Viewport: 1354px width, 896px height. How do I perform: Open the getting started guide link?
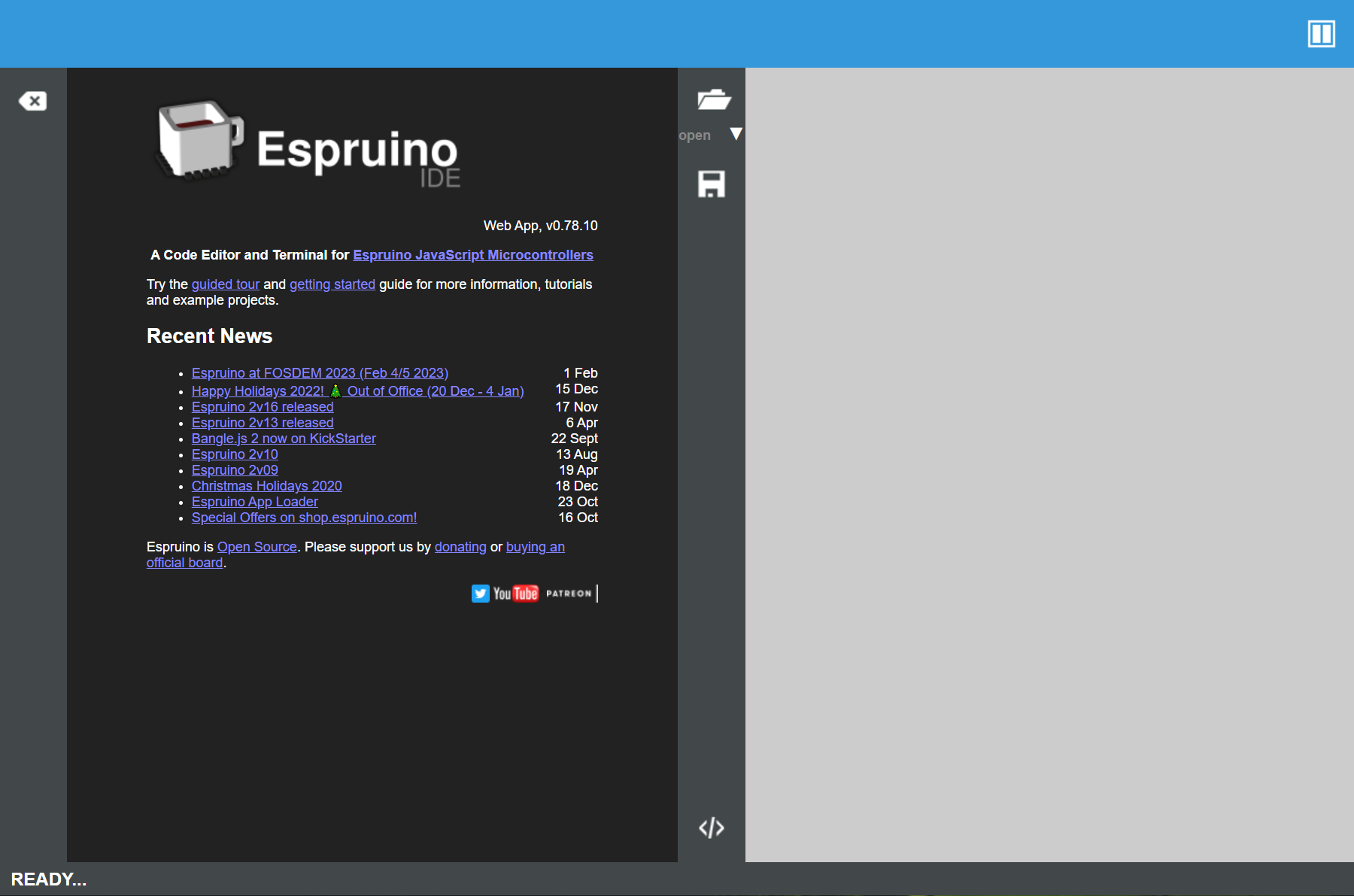(x=332, y=284)
